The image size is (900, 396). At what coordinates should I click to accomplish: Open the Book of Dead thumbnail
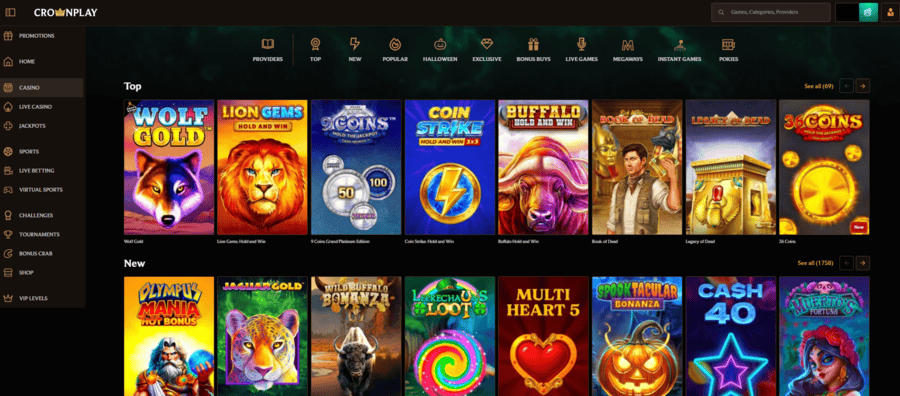(637, 167)
